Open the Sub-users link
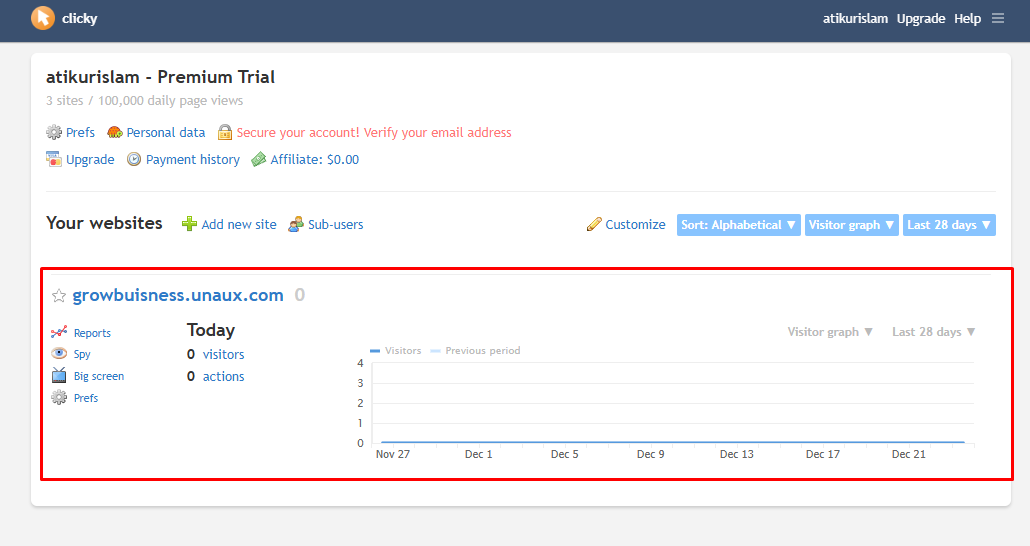The height and width of the screenshot is (546, 1030). (336, 224)
